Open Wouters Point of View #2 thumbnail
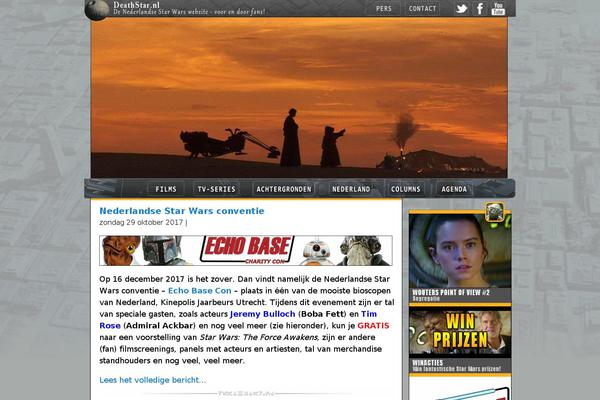The height and width of the screenshot is (400, 600). click(460, 251)
